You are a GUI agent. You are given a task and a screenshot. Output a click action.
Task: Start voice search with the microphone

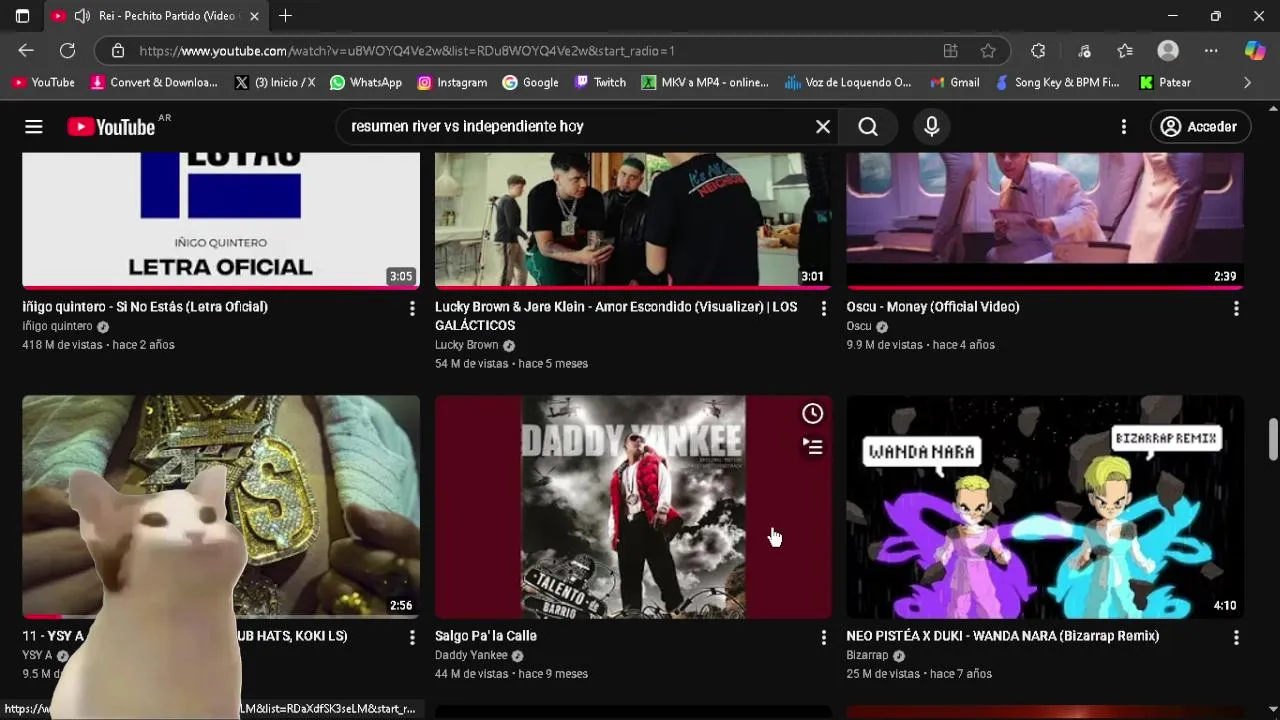(x=931, y=127)
